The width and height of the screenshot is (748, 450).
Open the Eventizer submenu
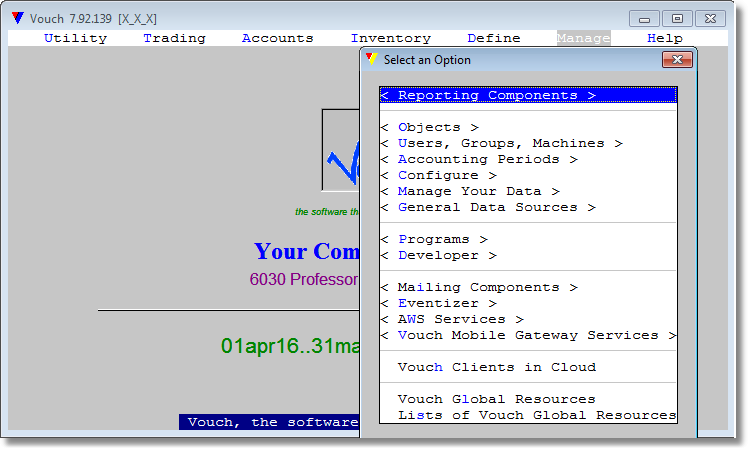point(528,303)
